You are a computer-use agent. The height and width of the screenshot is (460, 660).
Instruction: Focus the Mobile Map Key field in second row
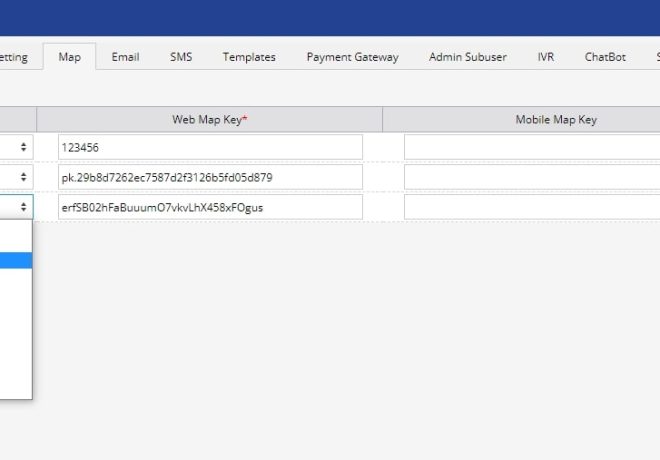pos(531,177)
